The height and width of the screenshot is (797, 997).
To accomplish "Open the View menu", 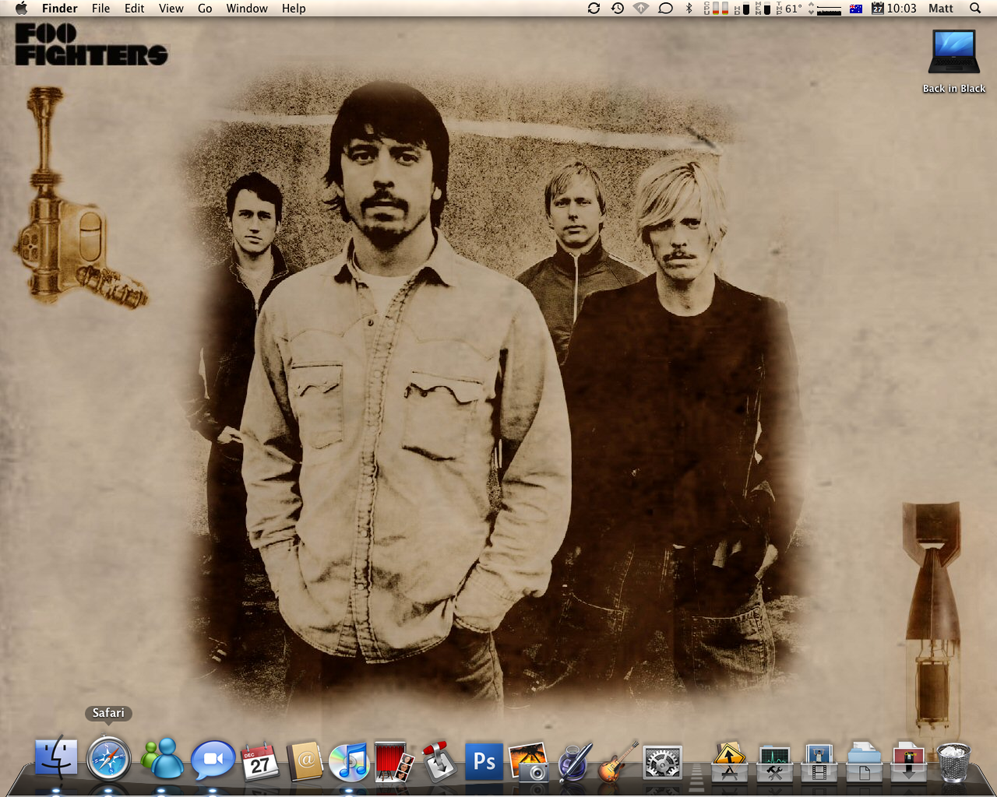I will (171, 8).
